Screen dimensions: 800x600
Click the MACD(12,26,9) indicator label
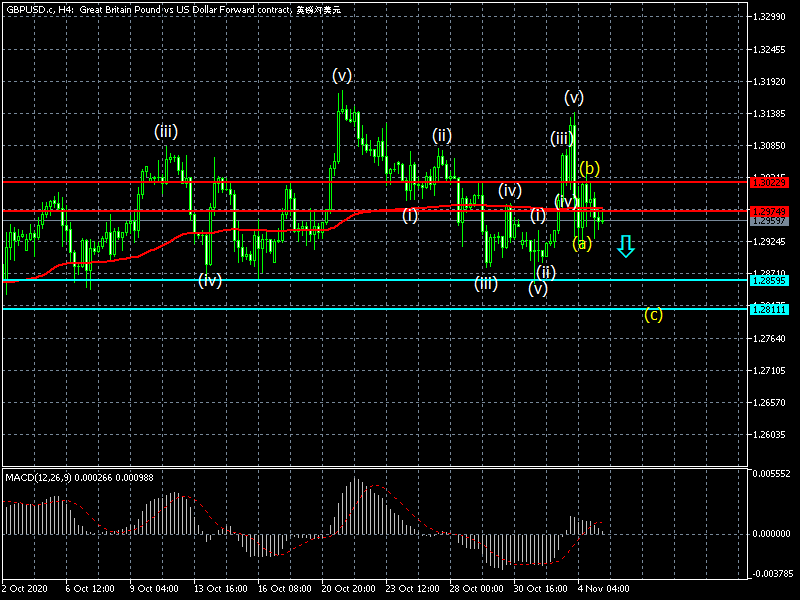coord(40,477)
